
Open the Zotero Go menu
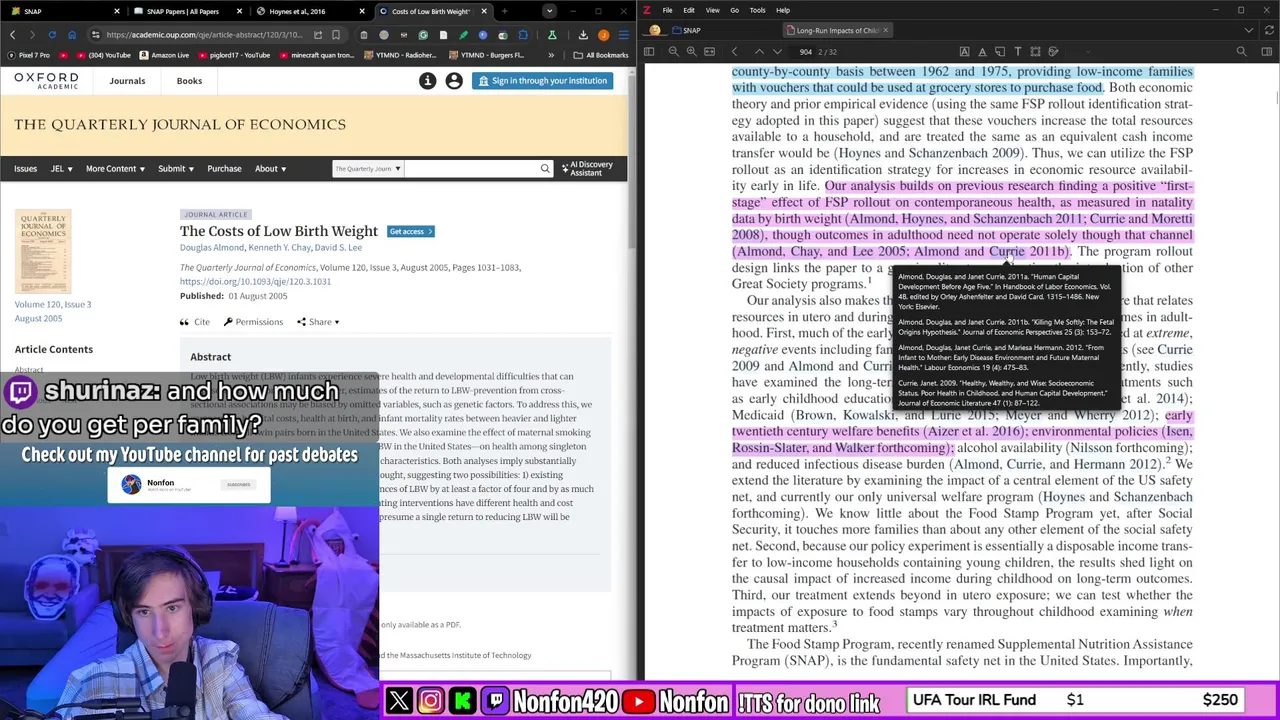coord(734,10)
